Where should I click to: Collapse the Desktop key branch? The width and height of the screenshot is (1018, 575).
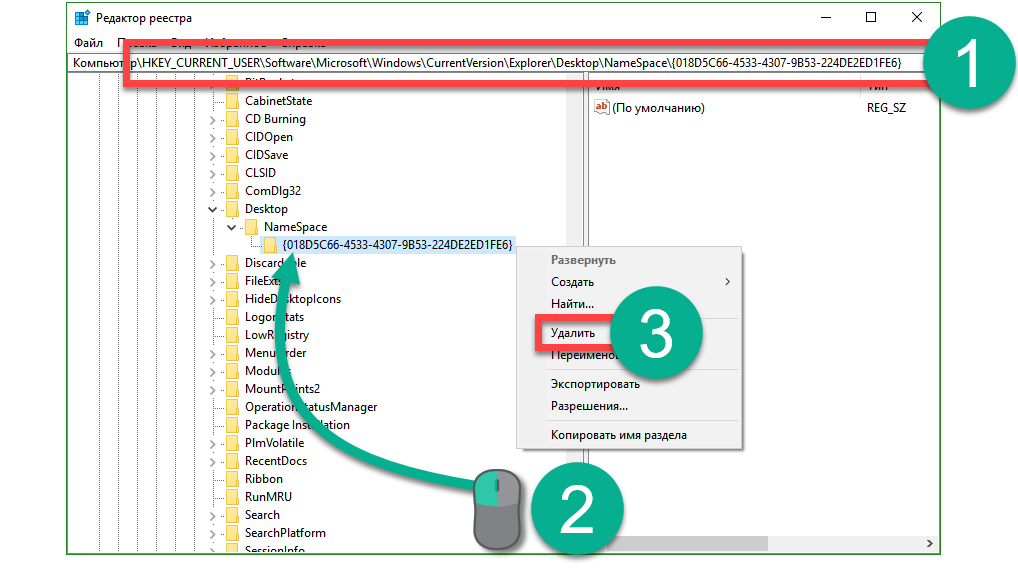pos(212,209)
